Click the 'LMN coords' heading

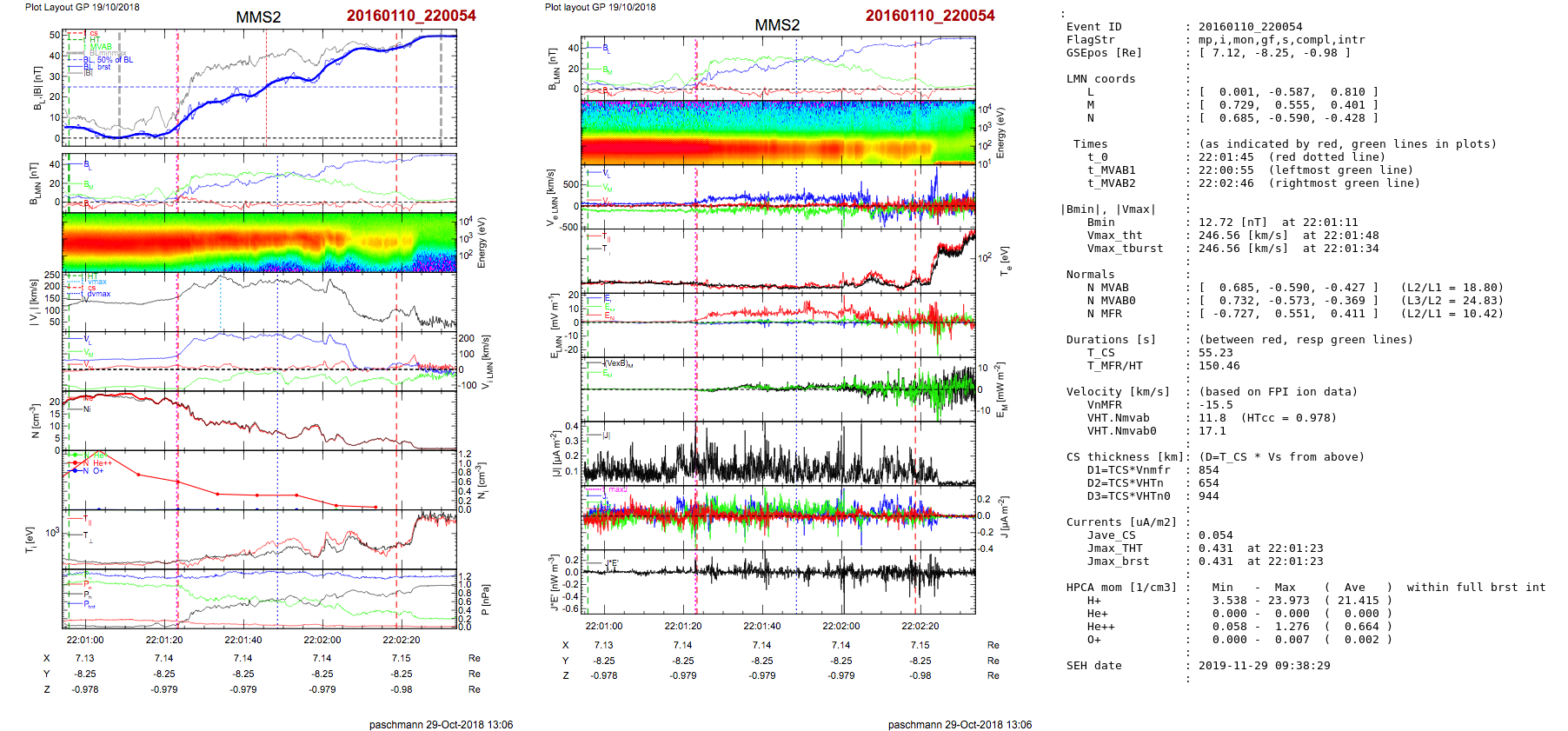click(1100, 79)
